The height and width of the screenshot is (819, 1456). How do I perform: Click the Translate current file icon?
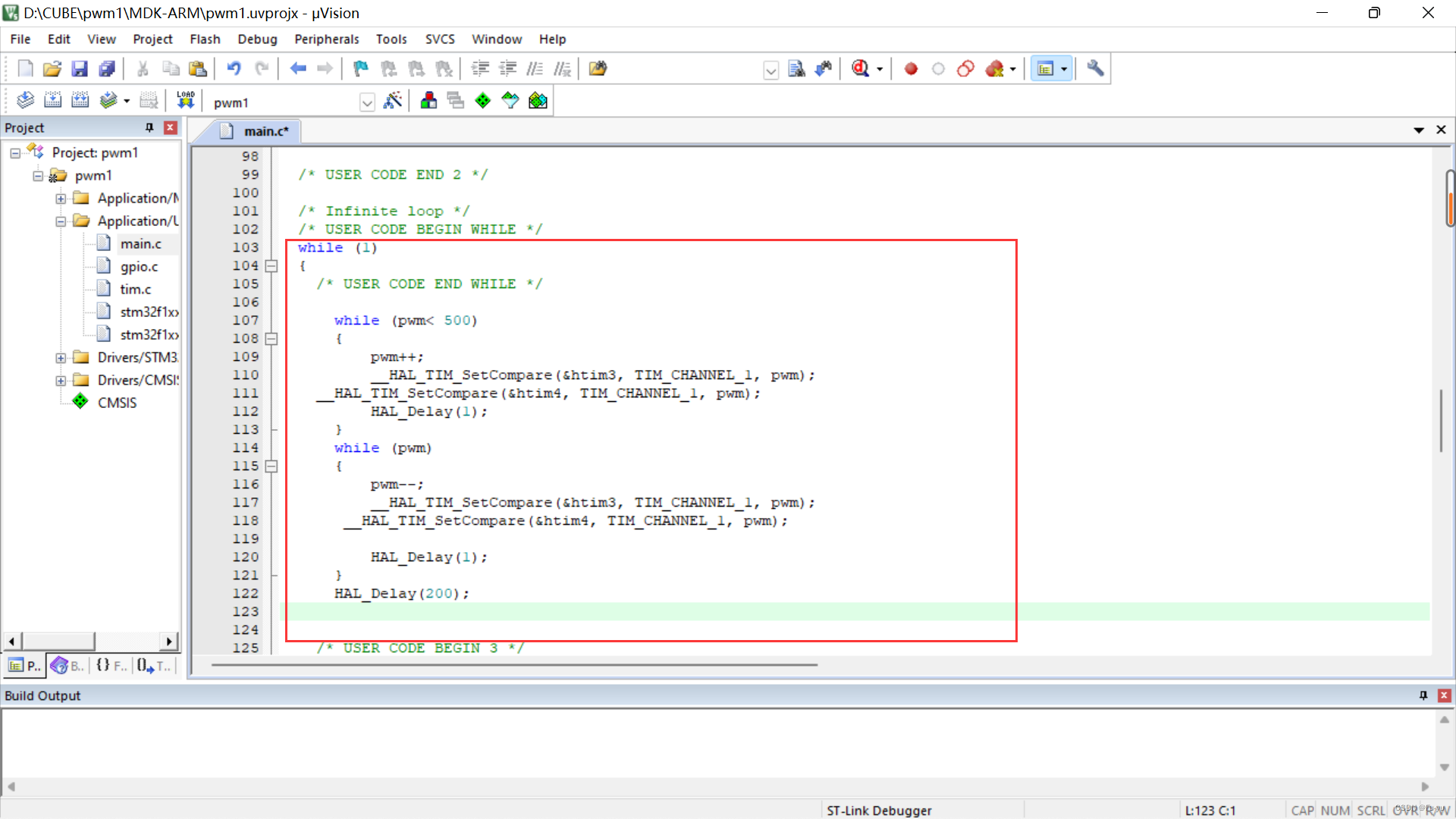click(25, 101)
